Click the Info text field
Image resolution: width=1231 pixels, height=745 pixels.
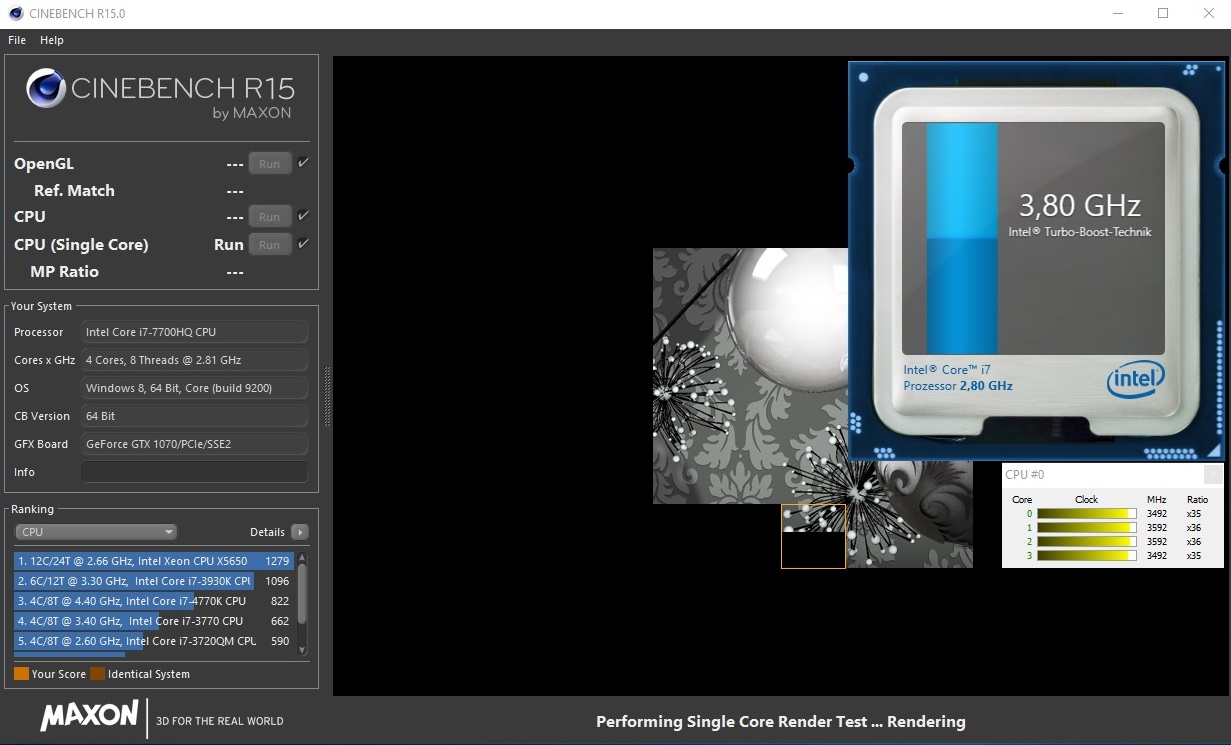(194, 472)
